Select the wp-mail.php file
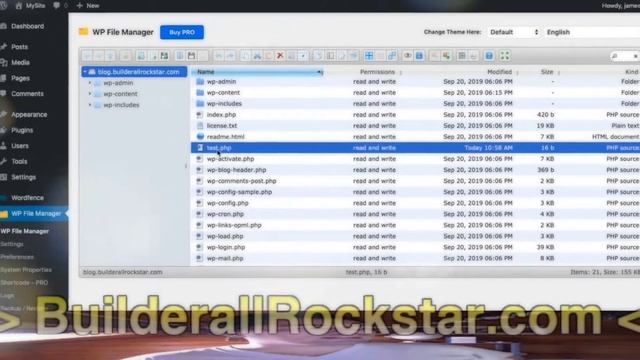This screenshot has width=640, height=360. (225, 258)
